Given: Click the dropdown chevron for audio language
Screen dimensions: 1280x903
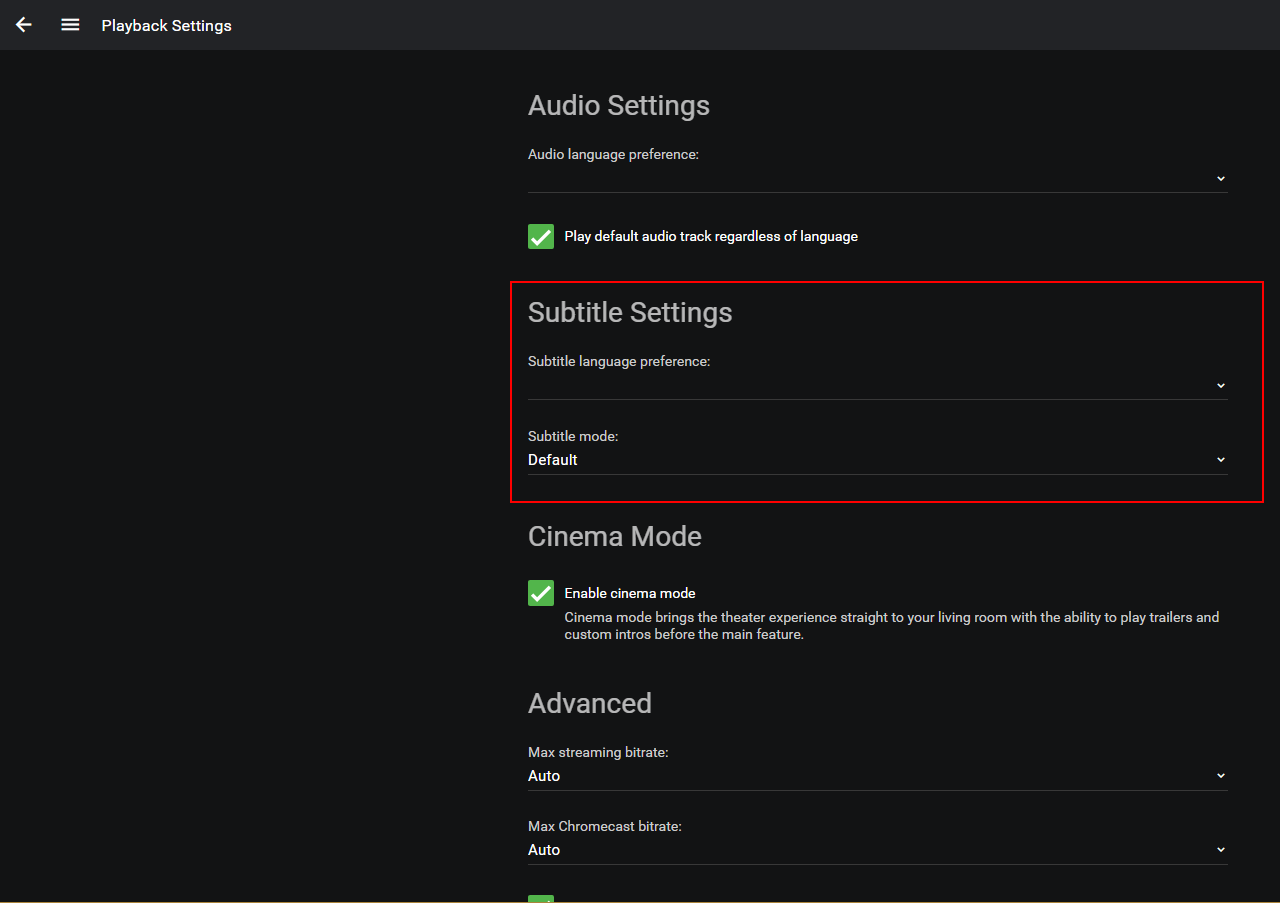Looking at the screenshot, I should click(1220, 178).
